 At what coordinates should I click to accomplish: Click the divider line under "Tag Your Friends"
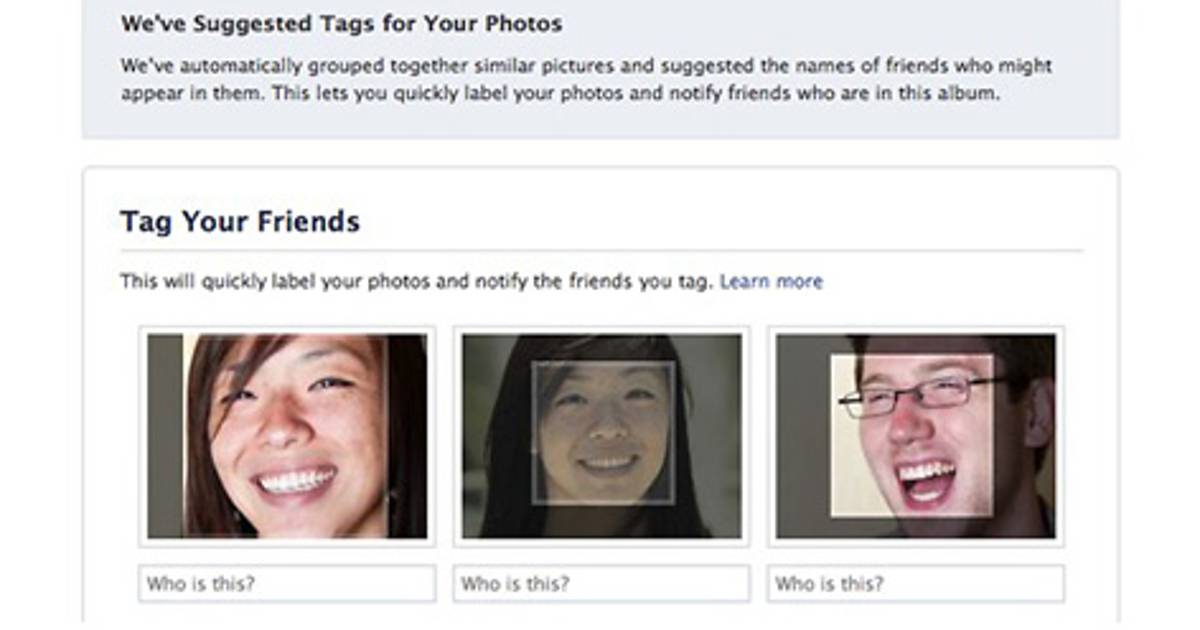tap(601, 250)
